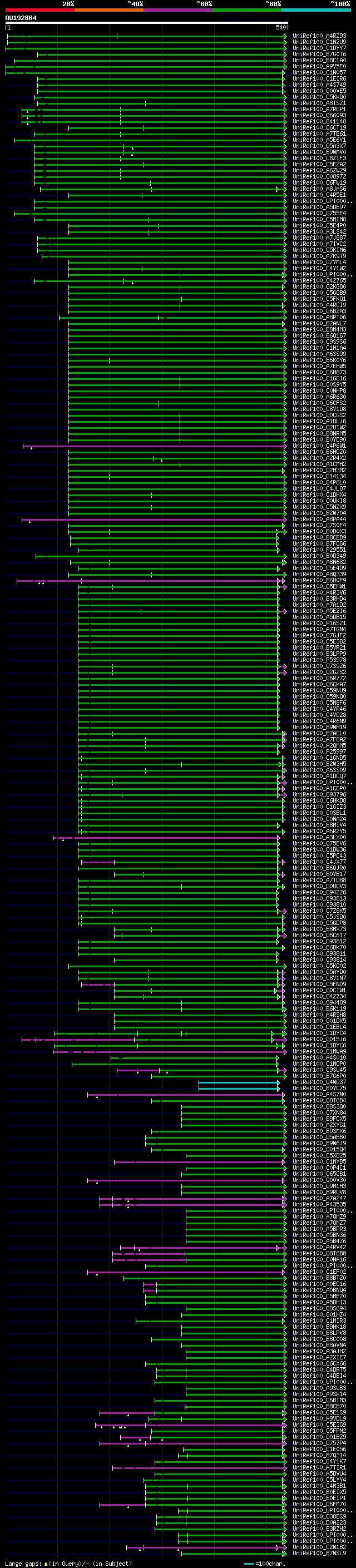The width and height of the screenshot is (356, 1568).
Task: Click the orange ~40% legend color bar
Action: (109, 10)
